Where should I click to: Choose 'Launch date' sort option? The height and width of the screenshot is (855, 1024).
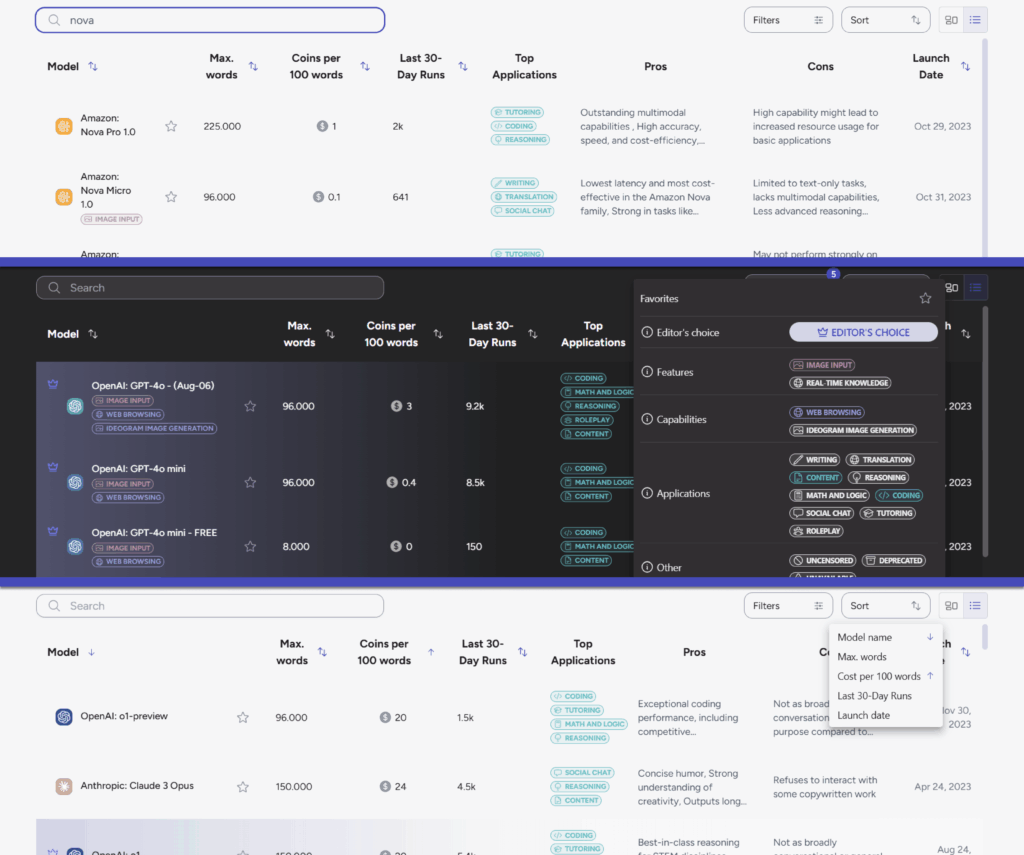coord(885,716)
